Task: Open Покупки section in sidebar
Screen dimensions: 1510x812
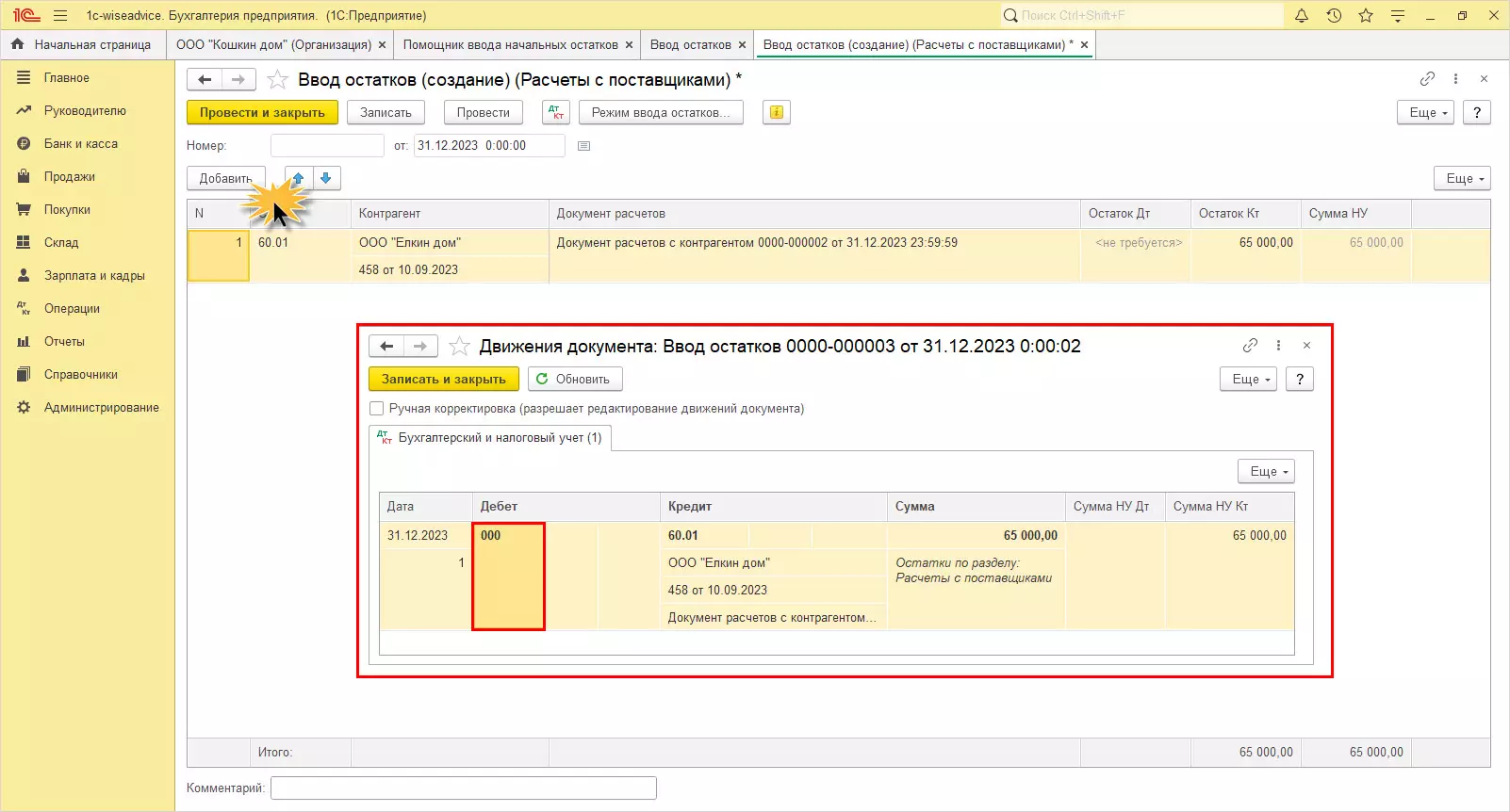Action: pyautogui.click(x=67, y=210)
